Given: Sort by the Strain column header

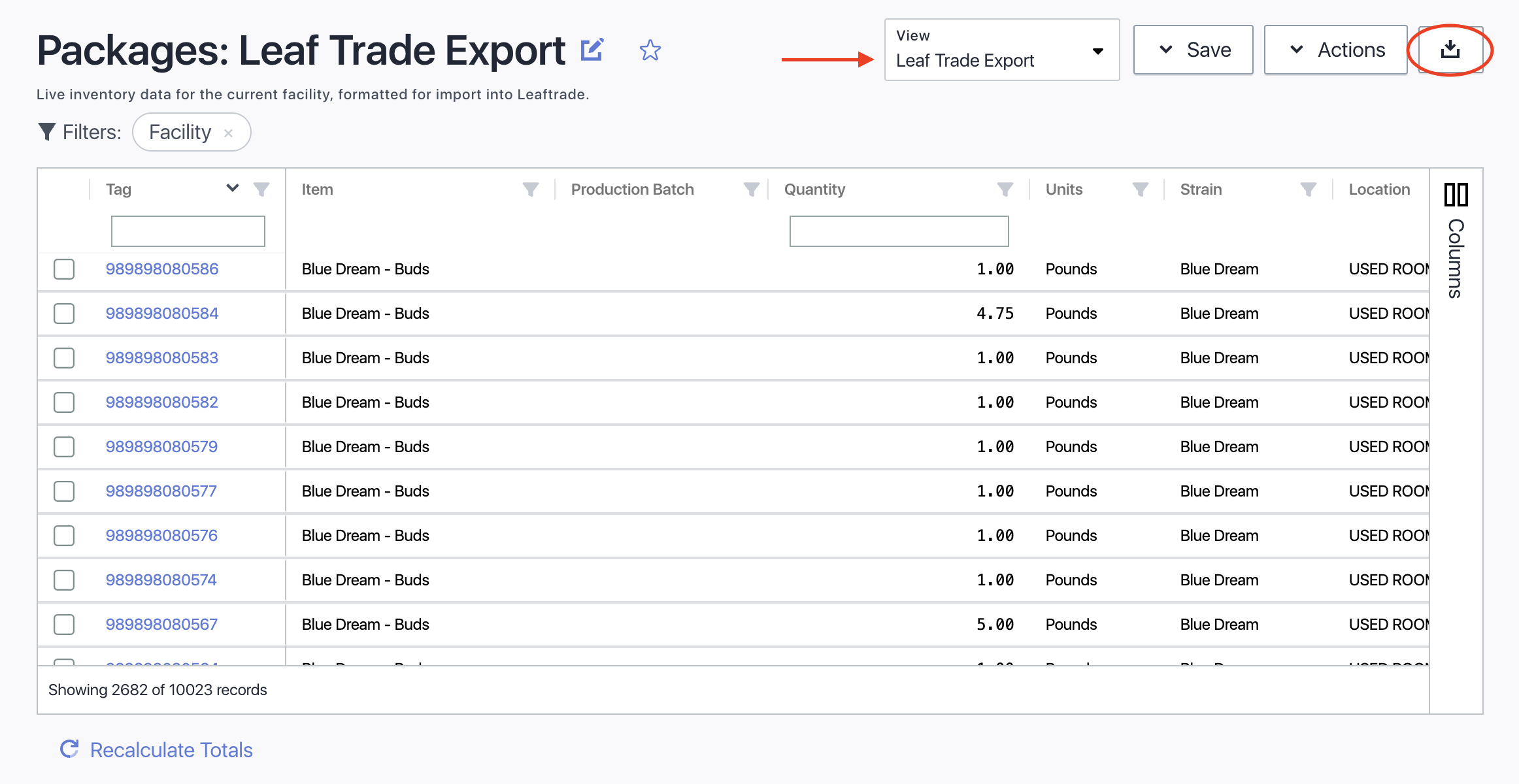Looking at the screenshot, I should coord(1201,189).
